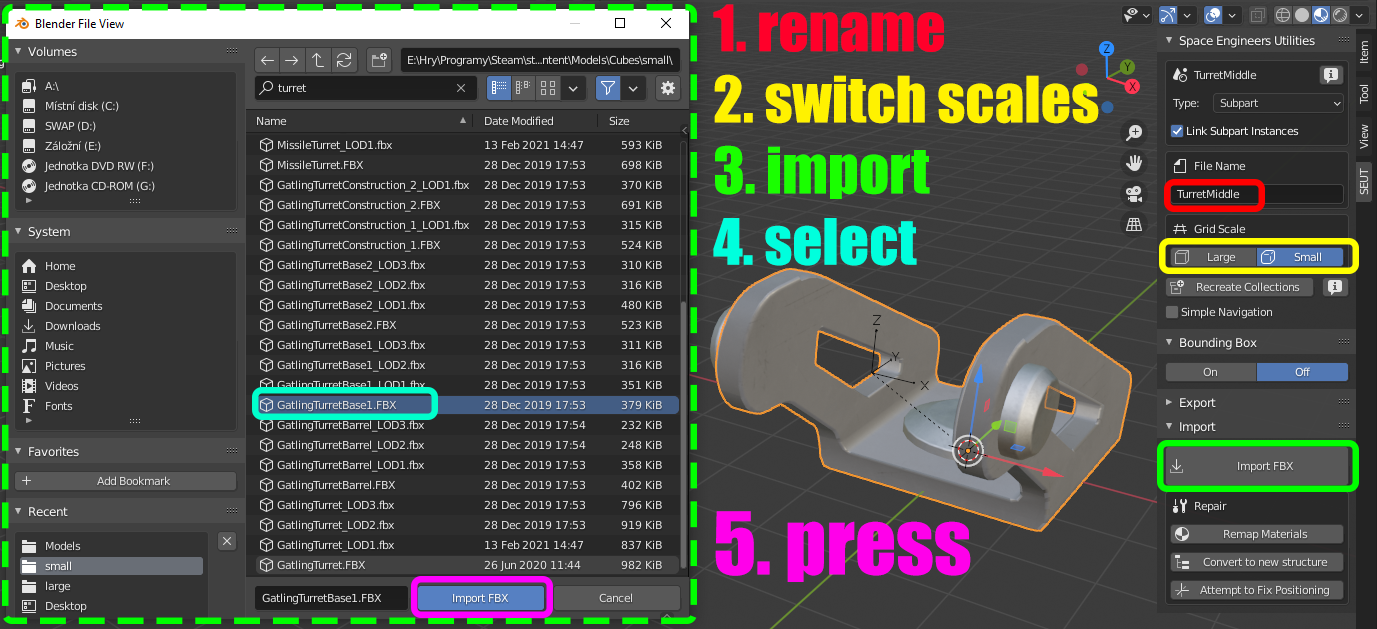Turn Bounding Box On
This screenshot has width=1377, height=629.
1210,372
